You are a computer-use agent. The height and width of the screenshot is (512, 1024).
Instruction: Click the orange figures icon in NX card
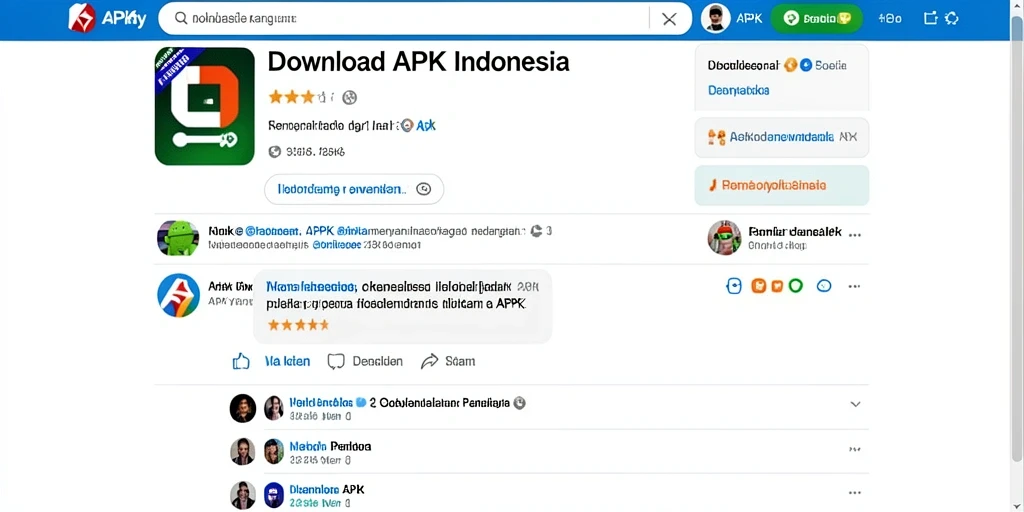(x=717, y=137)
